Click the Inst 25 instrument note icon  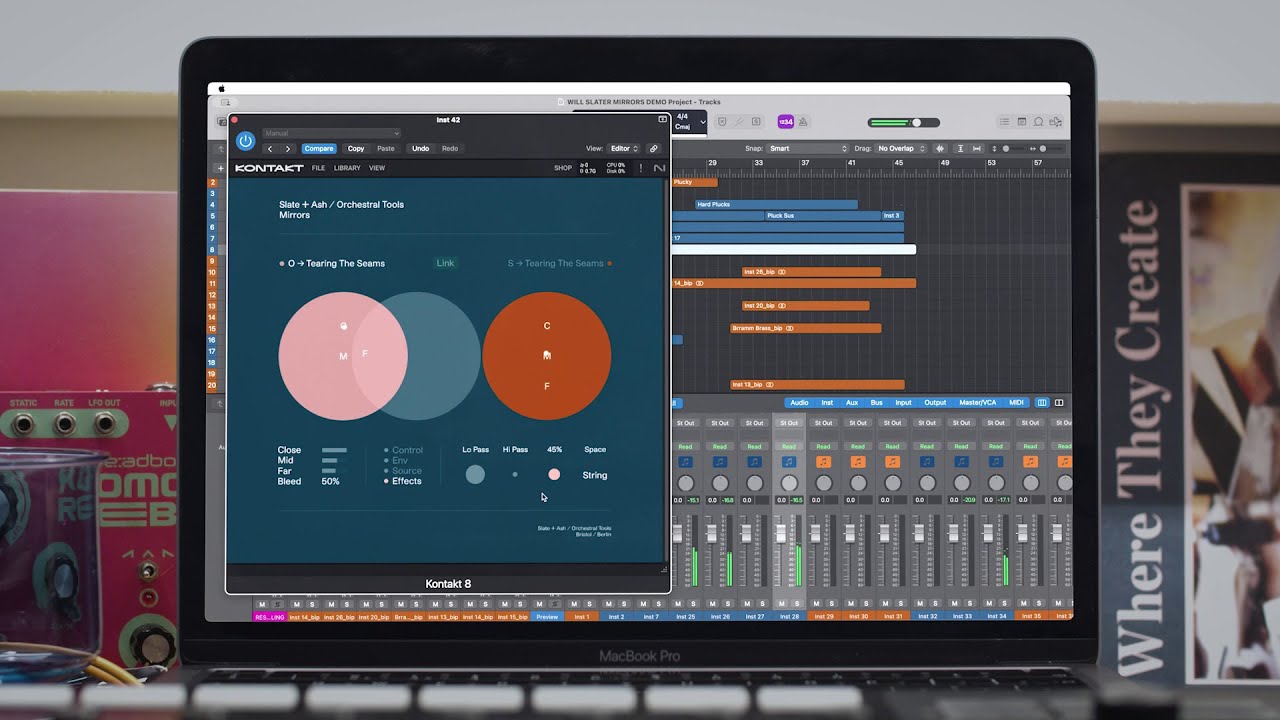tap(685, 462)
